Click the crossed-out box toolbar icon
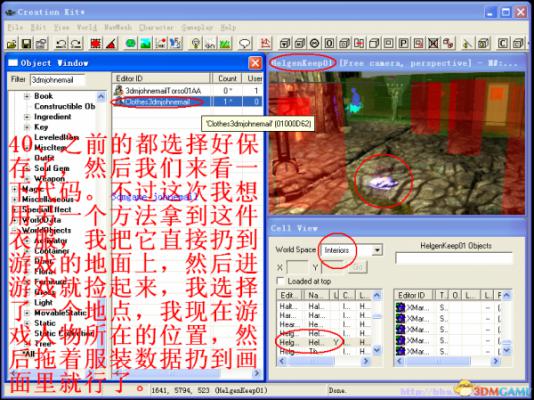Screen dimensions: 534x400 pos(433,44)
